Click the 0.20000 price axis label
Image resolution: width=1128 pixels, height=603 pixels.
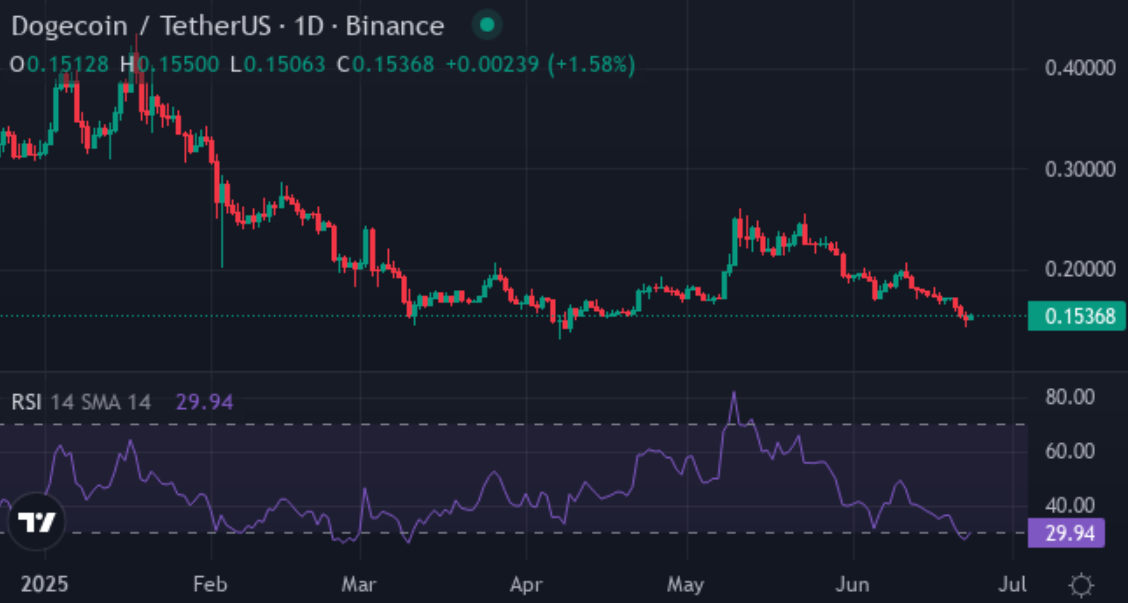(1079, 270)
